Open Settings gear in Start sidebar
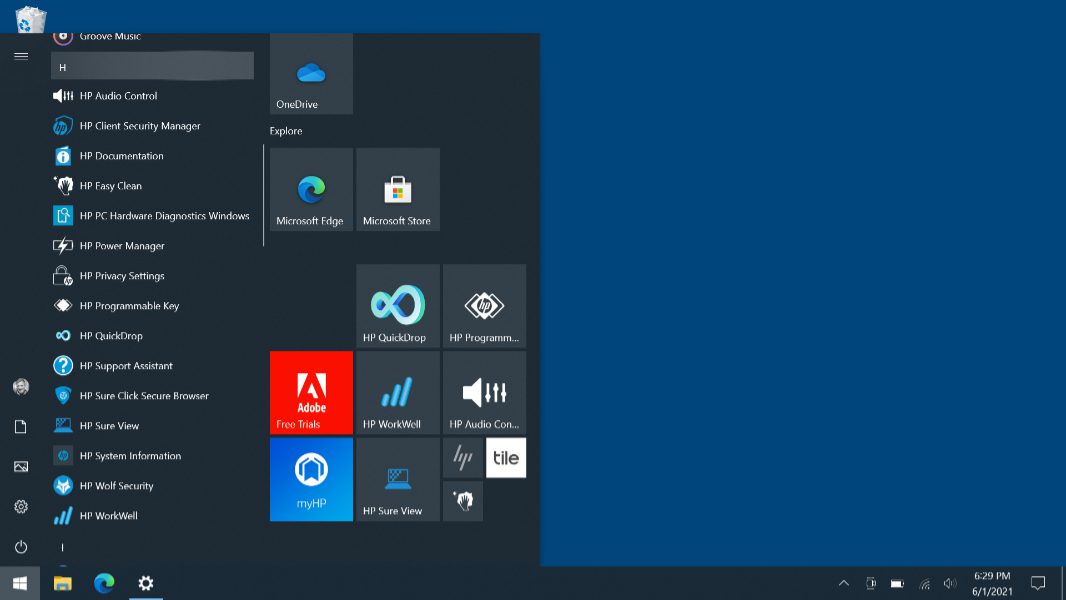The image size is (1066, 600). [x=21, y=507]
